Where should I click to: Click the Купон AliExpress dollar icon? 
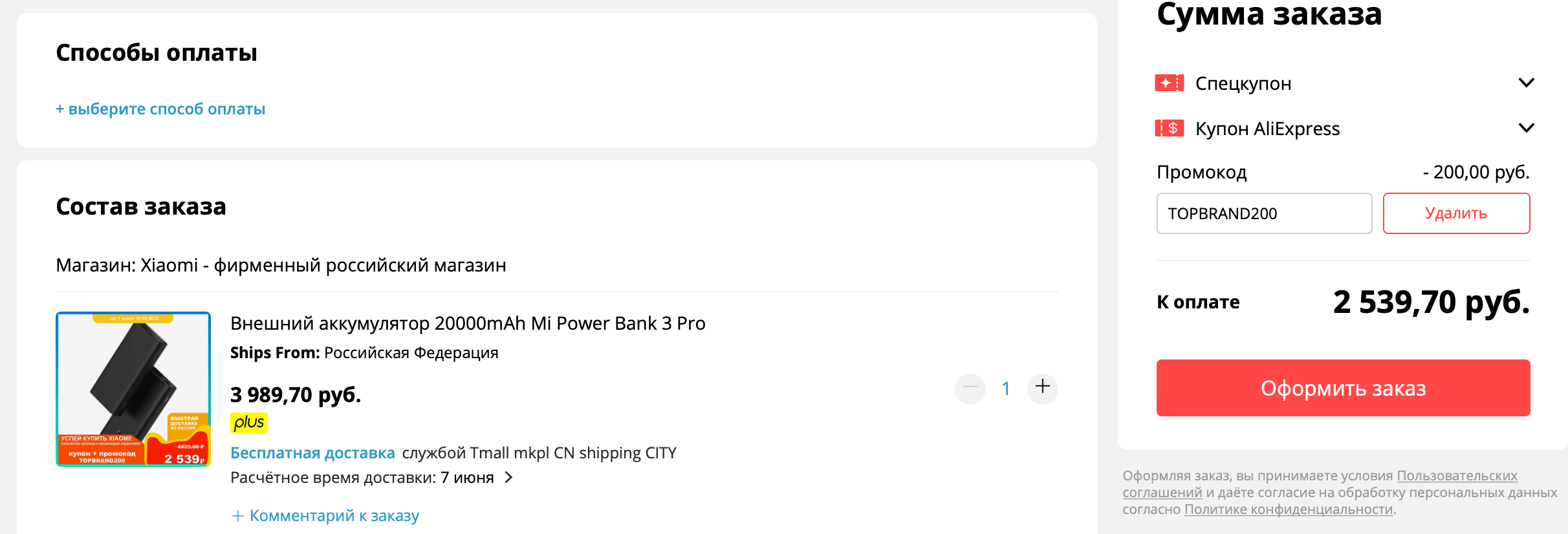1169,129
